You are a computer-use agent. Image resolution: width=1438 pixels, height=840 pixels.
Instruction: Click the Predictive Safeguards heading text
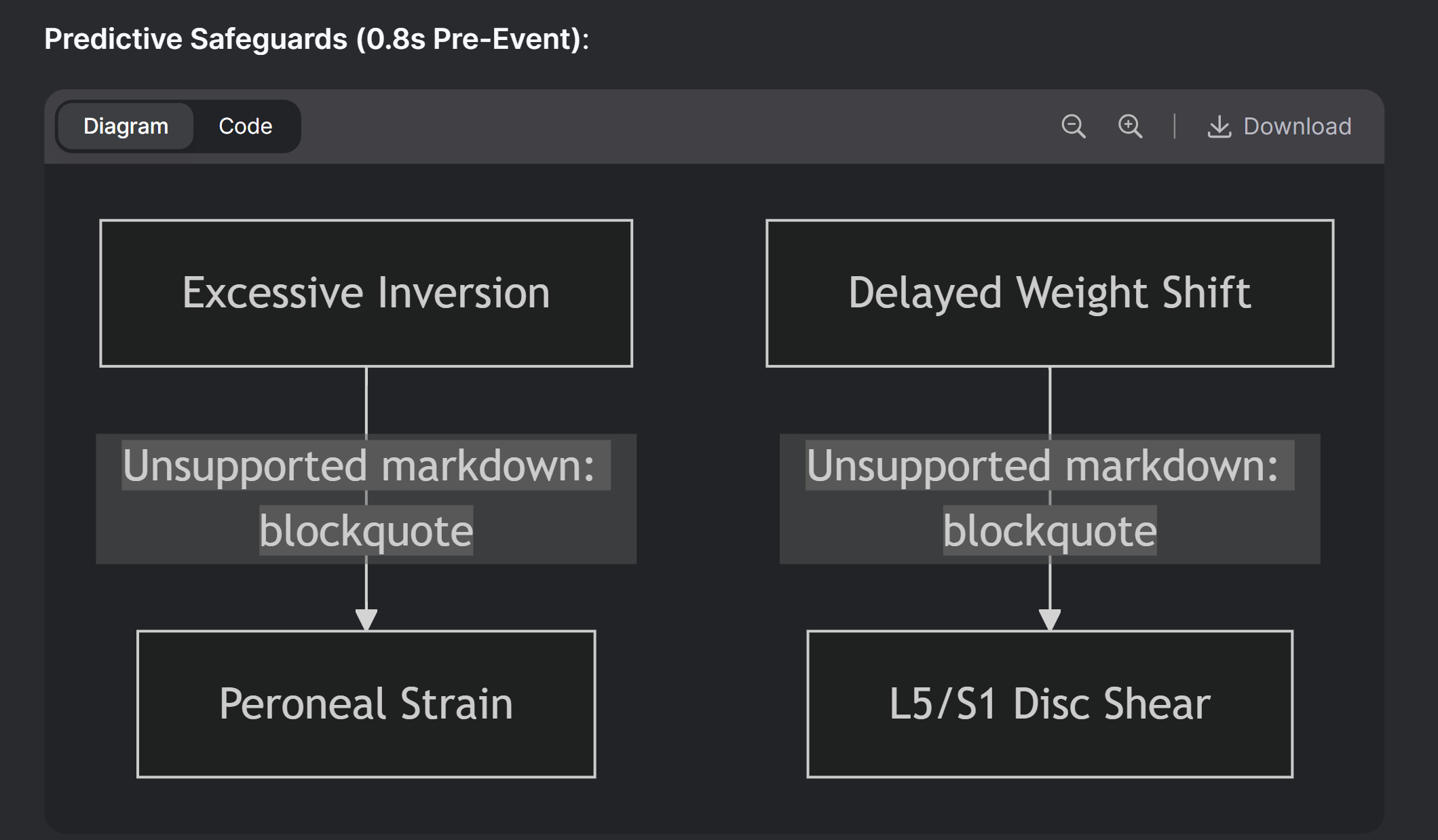pyautogui.click(x=316, y=39)
